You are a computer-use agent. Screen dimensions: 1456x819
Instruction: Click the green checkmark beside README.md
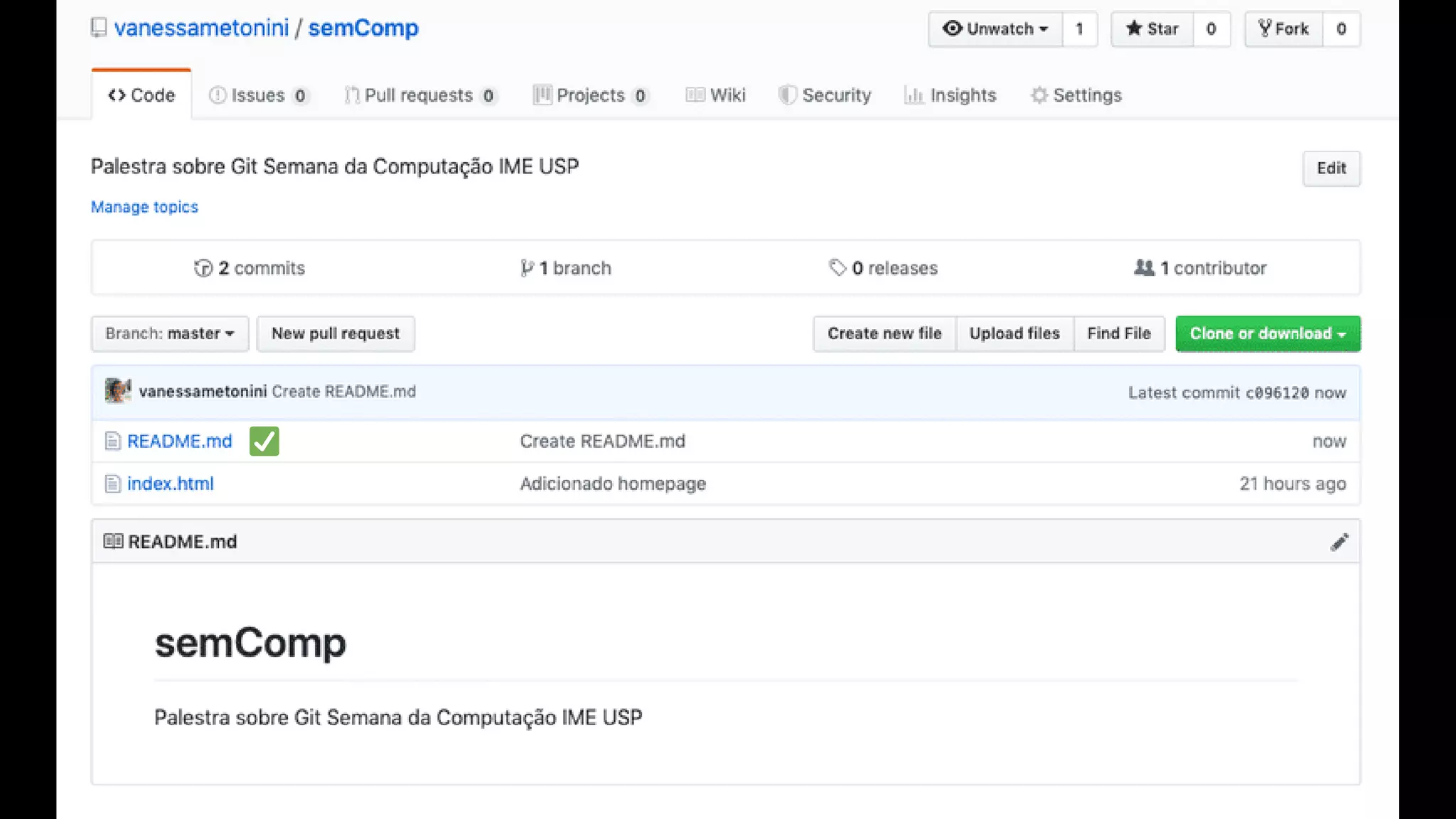pyautogui.click(x=264, y=441)
